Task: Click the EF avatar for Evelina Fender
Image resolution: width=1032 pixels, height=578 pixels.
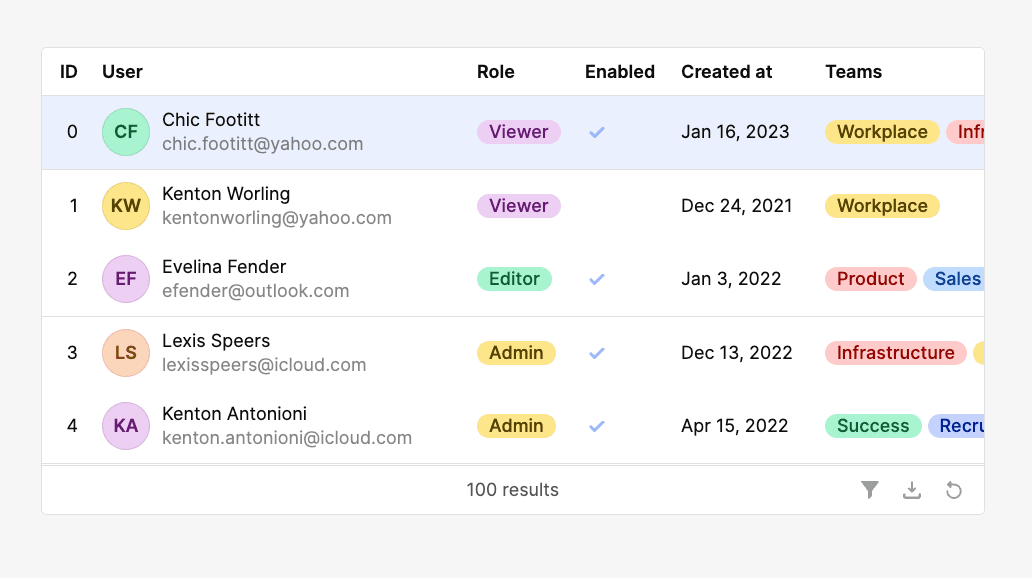Action: pos(126,279)
